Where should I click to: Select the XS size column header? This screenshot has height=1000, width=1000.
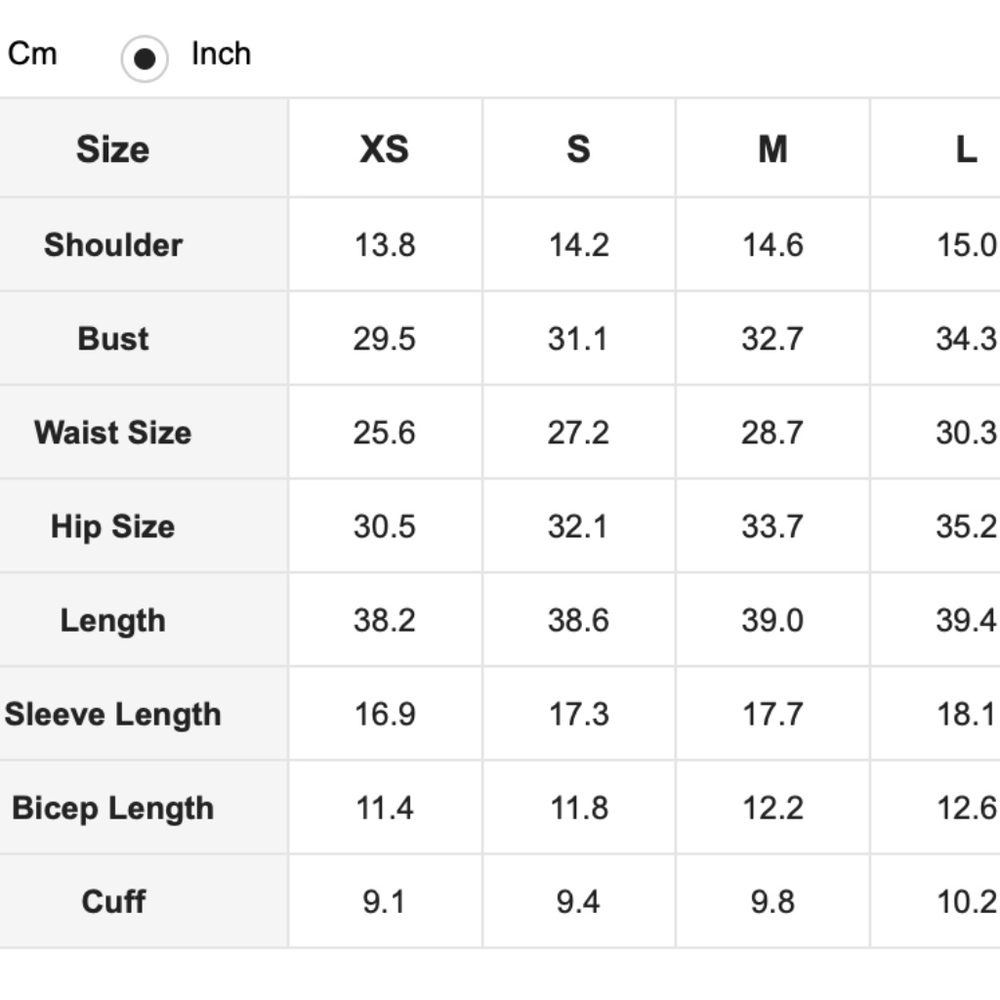(384, 149)
